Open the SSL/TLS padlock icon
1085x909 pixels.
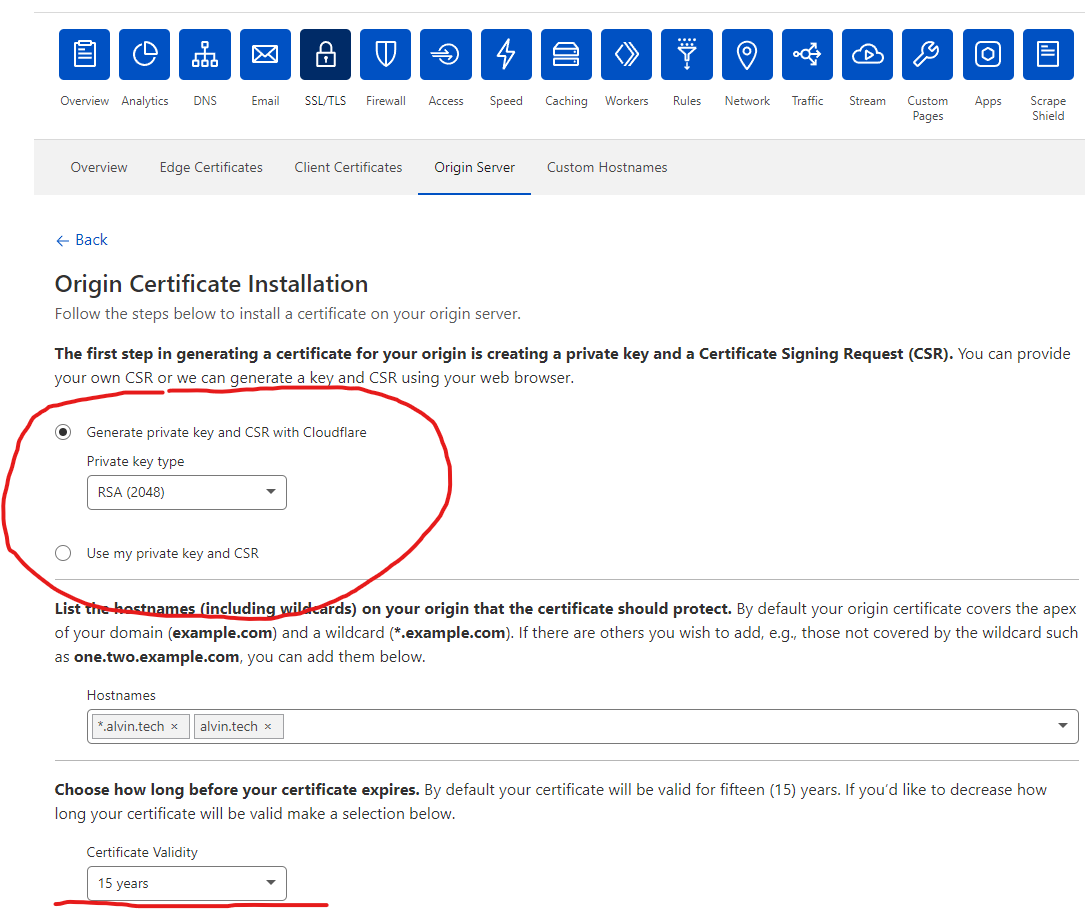pyautogui.click(x=325, y=55)
